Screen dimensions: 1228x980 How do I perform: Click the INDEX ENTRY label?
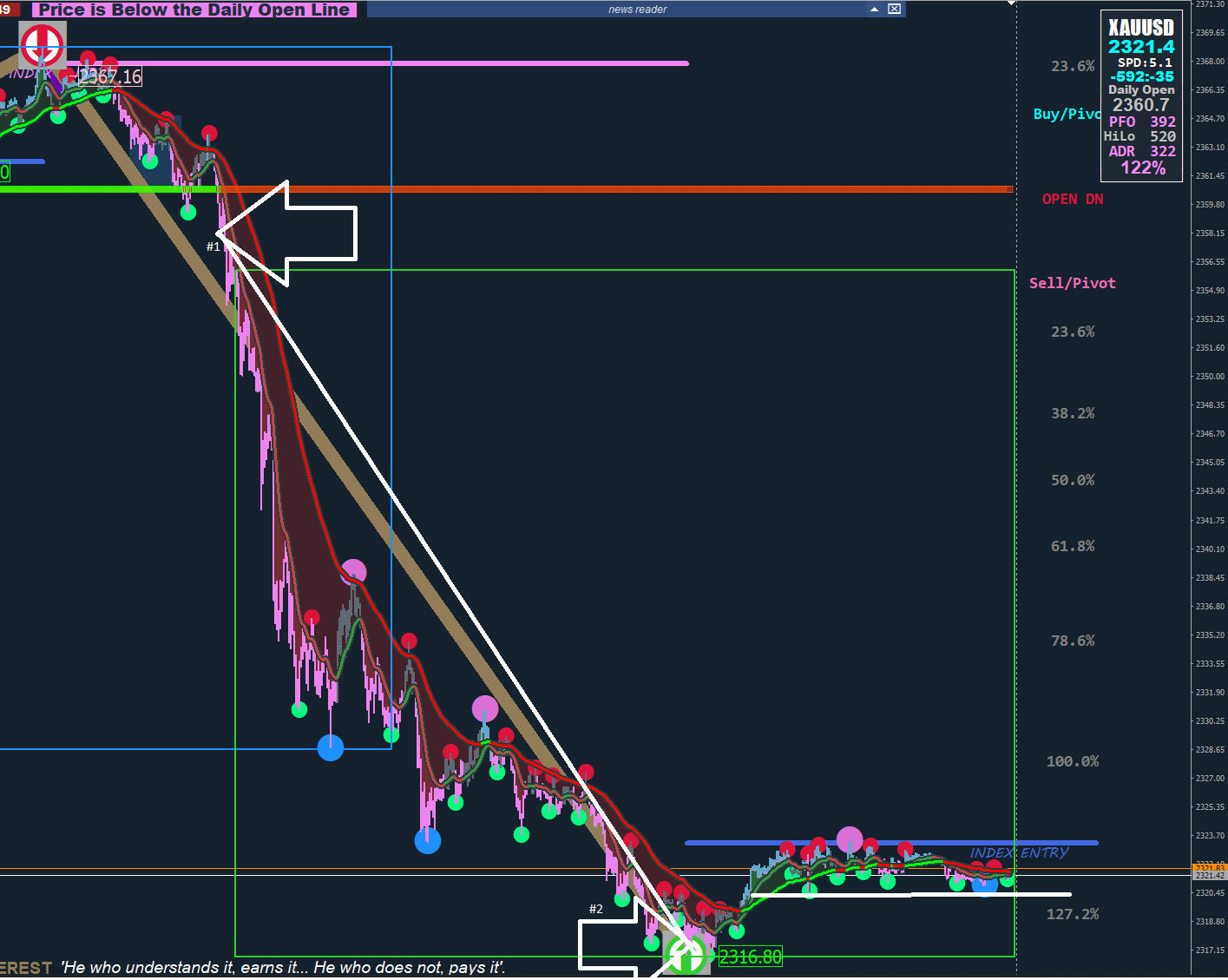point(1020,853)
